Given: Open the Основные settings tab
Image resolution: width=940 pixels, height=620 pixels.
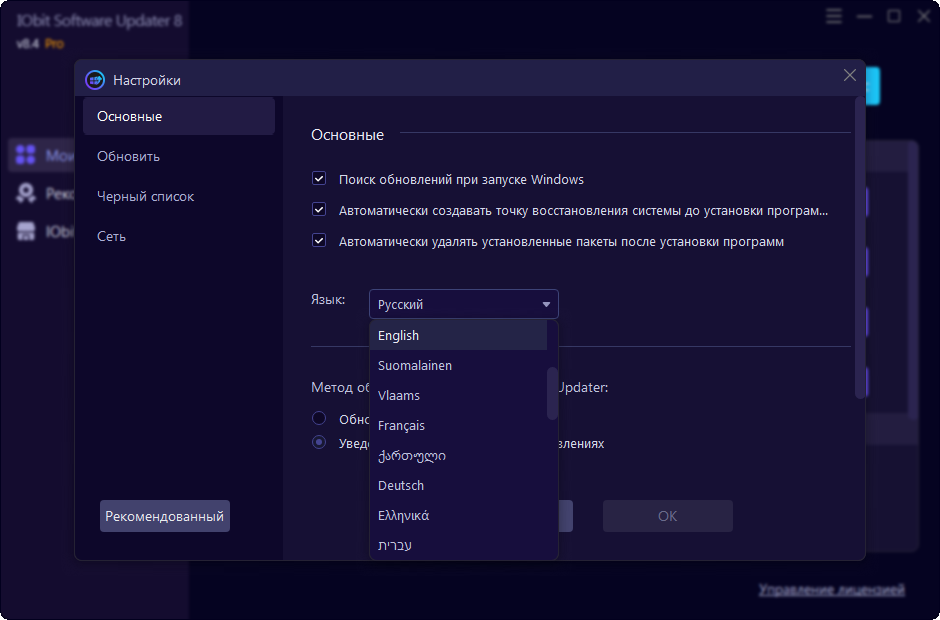Looking at the screenshot, I should tap(179, 116).
